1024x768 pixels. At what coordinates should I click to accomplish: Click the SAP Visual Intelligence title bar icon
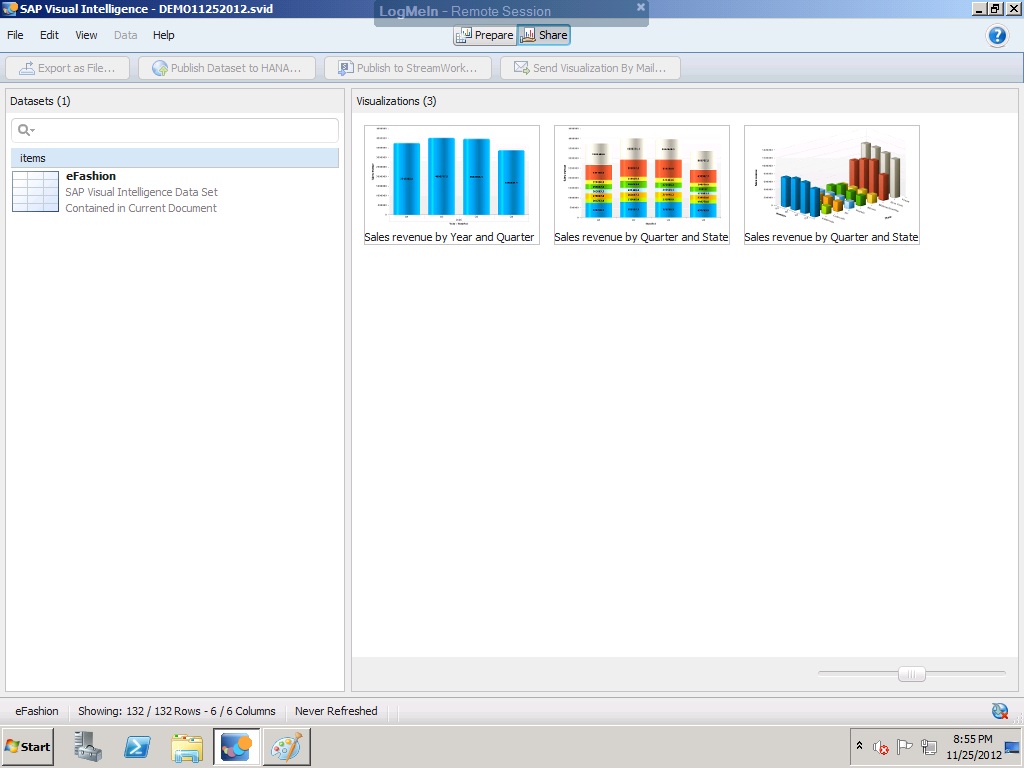coord(9,9)
